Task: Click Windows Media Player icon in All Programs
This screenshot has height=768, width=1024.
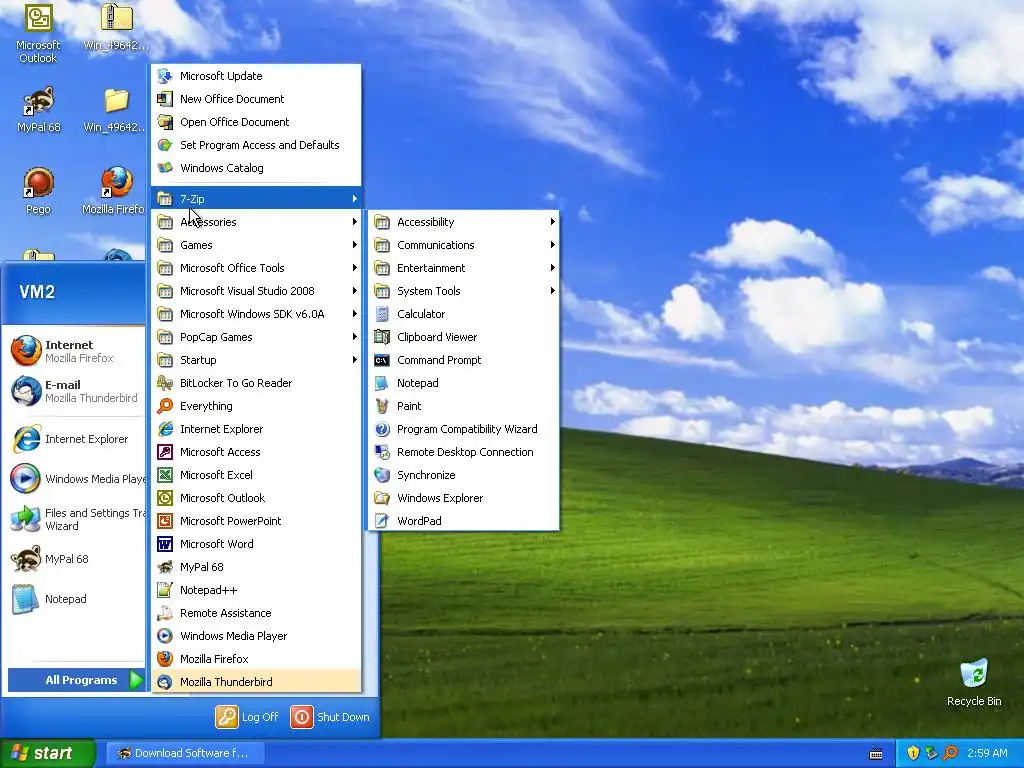Action: pos(165,635)
